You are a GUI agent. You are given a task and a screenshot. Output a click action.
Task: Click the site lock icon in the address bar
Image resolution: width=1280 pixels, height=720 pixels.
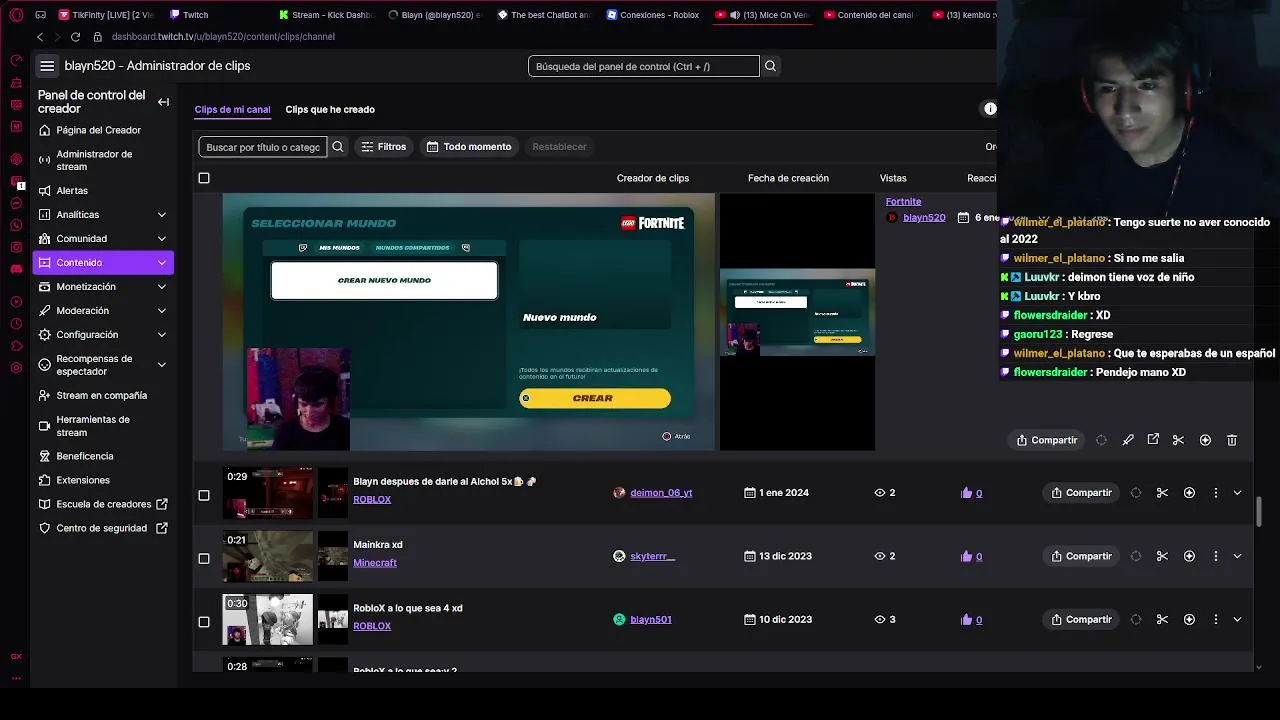(x=98, y=37)
